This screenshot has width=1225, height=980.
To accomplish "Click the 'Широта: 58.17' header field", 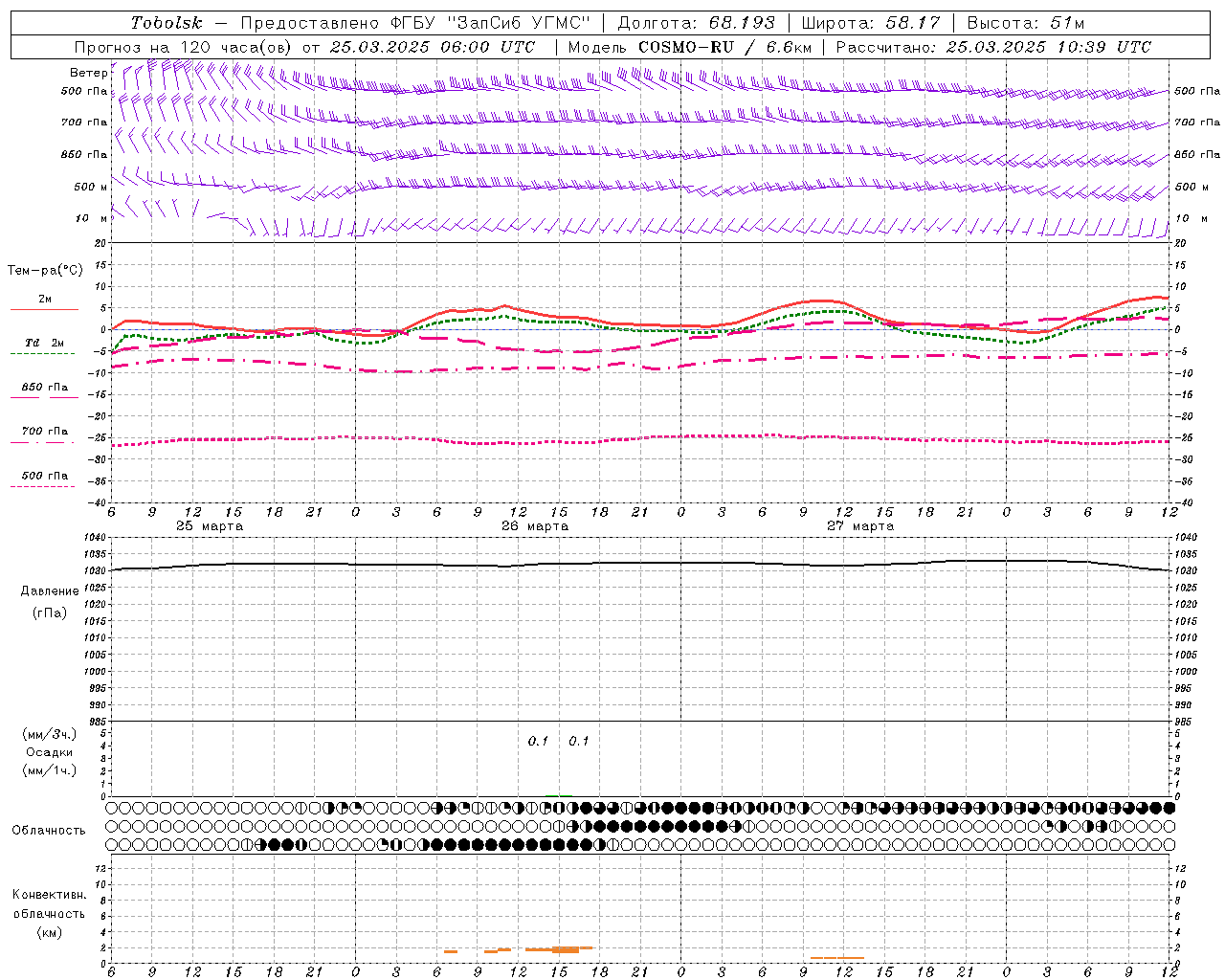I will click(x=871, y=23).
